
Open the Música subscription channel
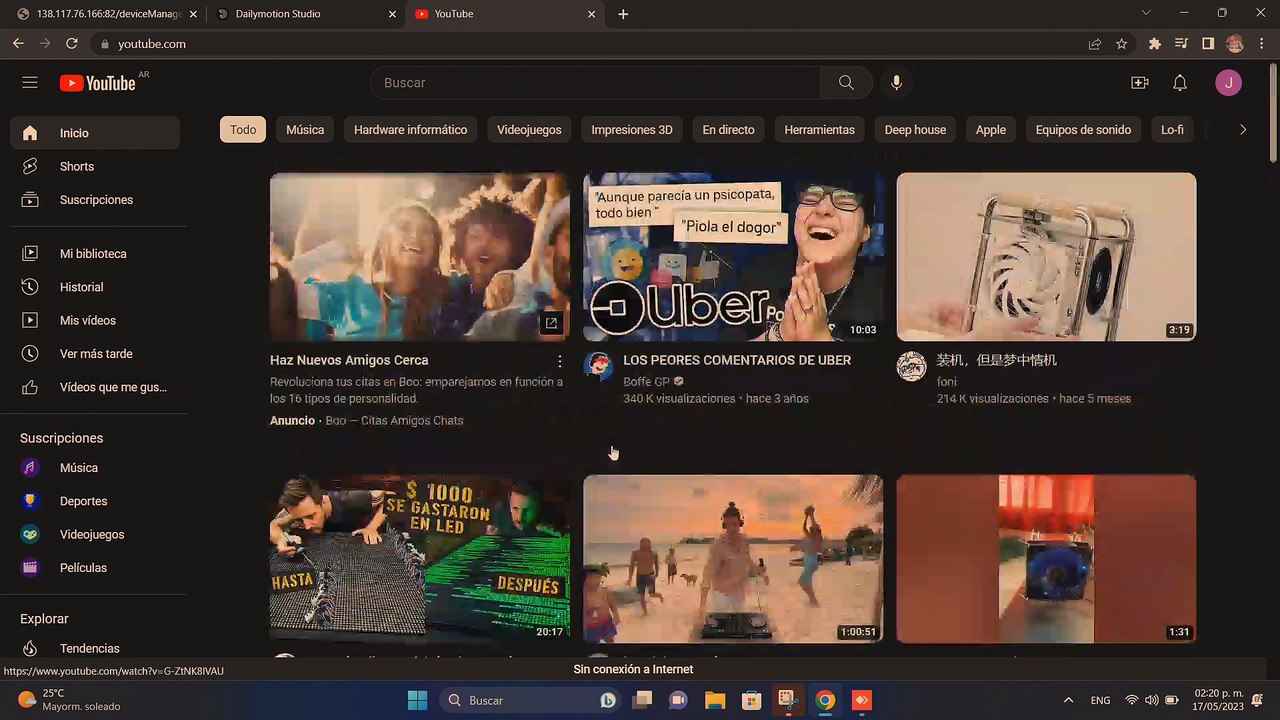pyautogui.click(x=95, y=468)
